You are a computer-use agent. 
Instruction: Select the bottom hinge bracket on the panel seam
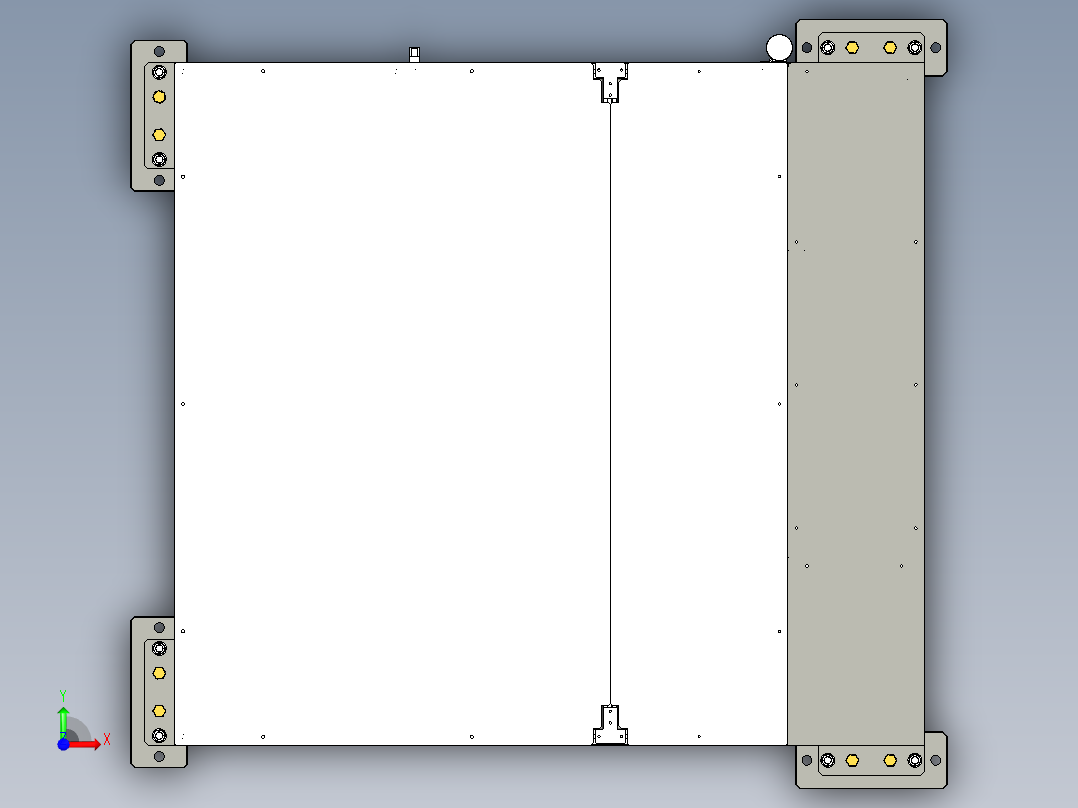(x=610, y=725)
